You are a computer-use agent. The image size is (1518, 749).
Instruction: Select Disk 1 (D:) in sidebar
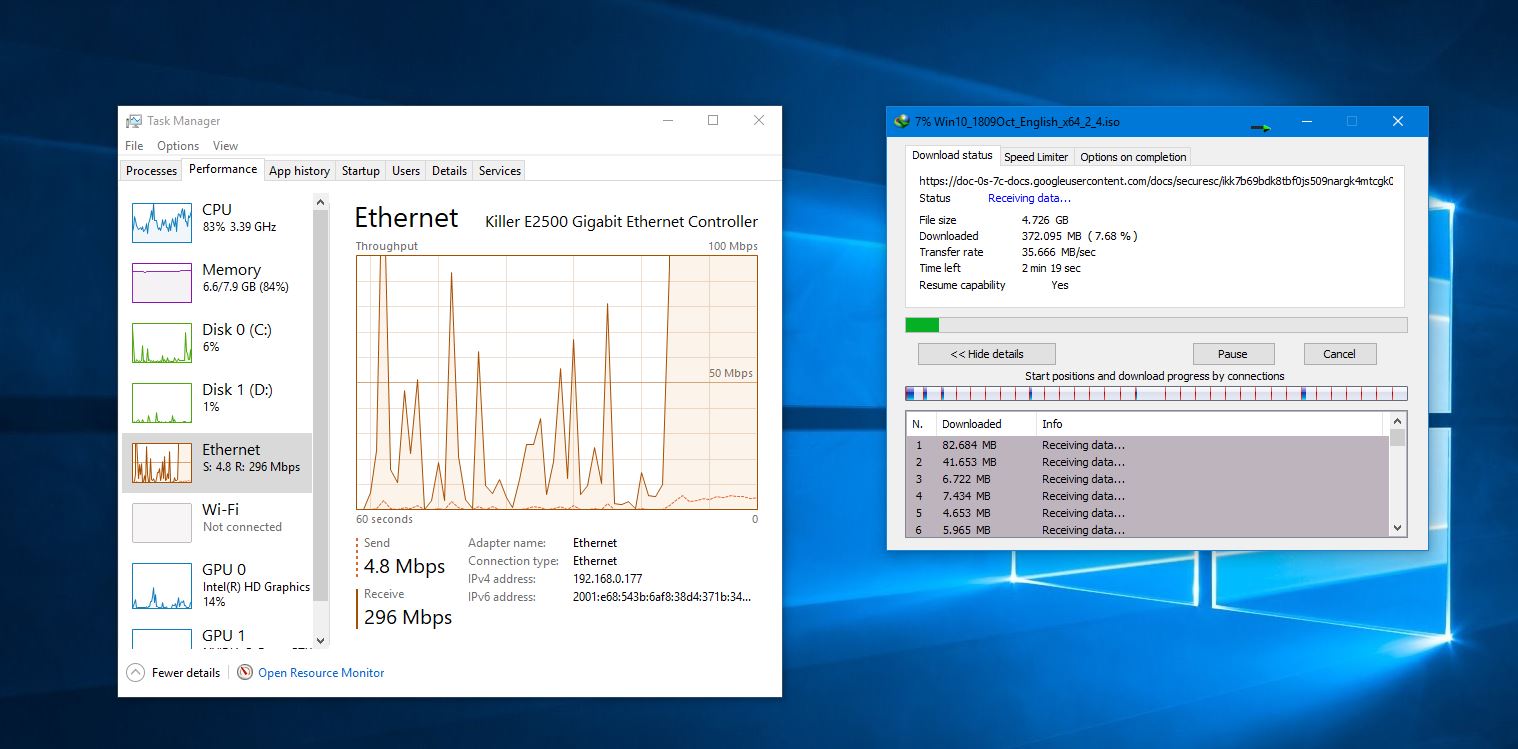pos(217,403)
